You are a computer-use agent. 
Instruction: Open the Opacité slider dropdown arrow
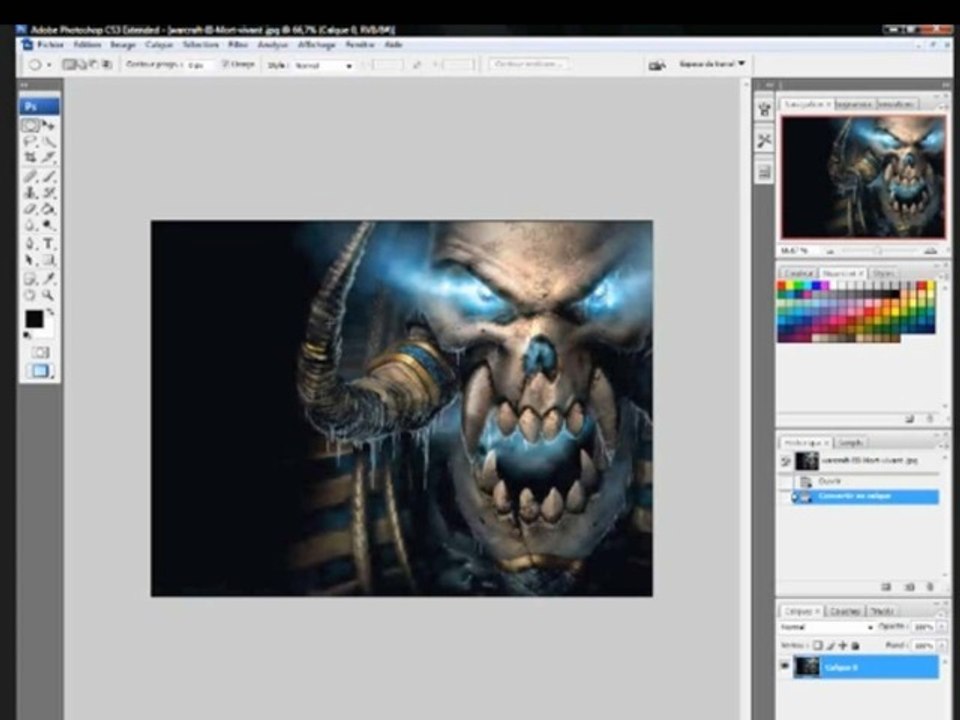(940, 627)
